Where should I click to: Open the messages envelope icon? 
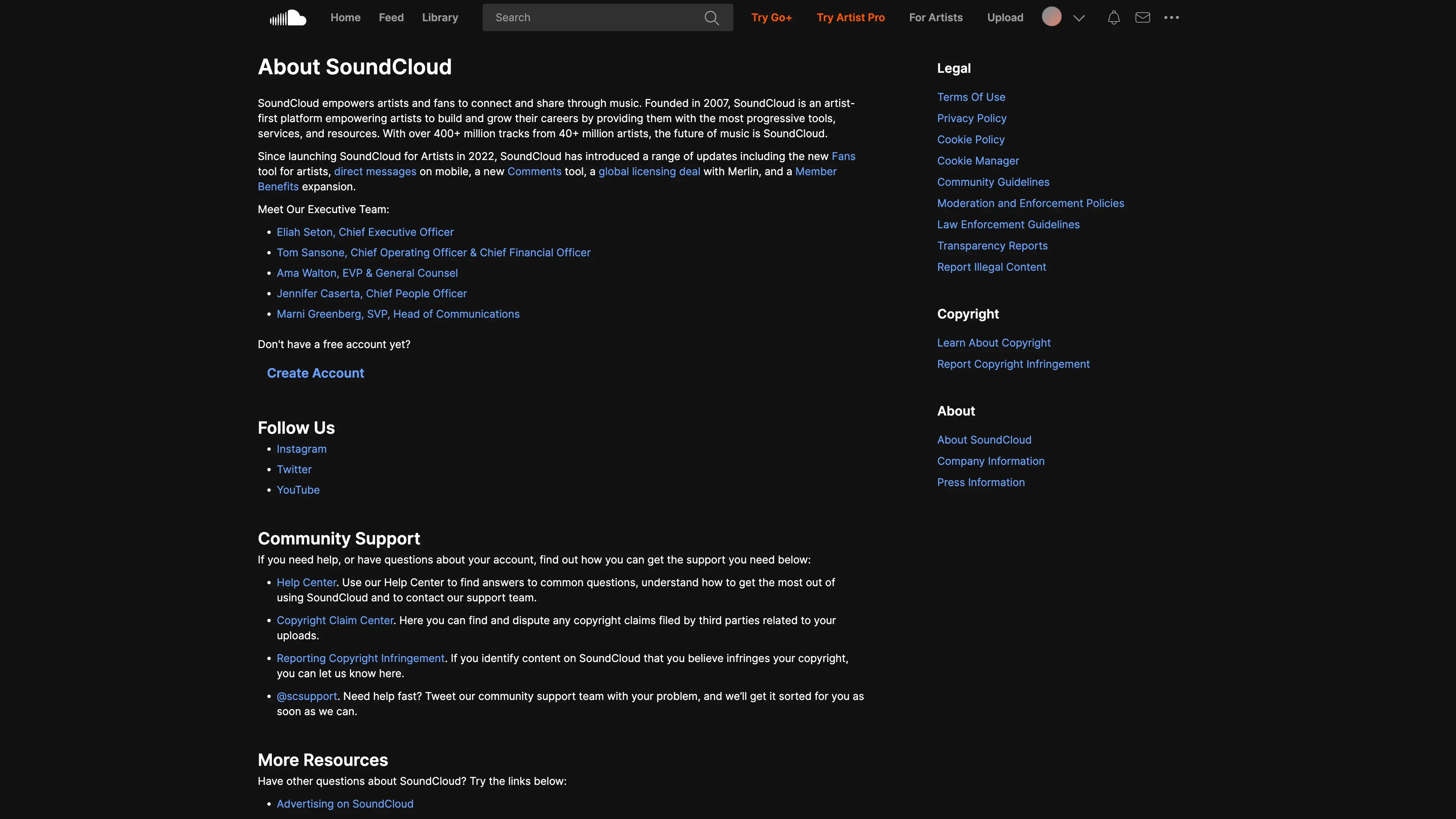tap(1142, 17)
